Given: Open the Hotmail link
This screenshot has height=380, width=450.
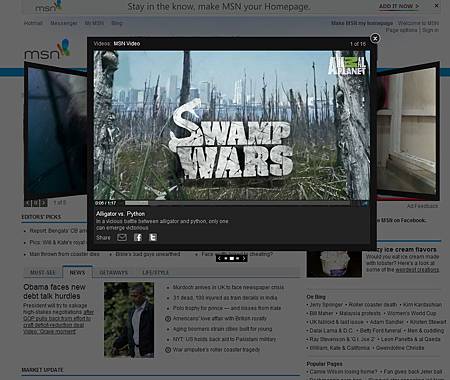Looking at the screenshot, I should pos(33,23).
